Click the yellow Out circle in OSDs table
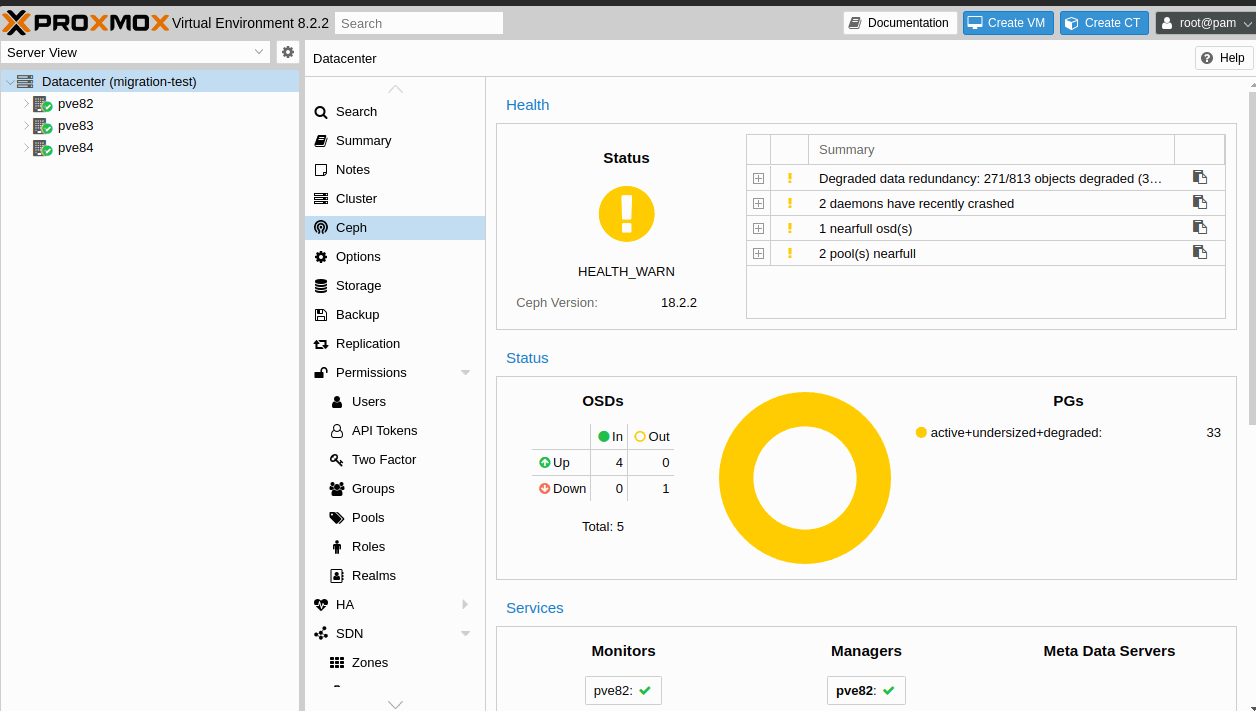 [640, 437]
